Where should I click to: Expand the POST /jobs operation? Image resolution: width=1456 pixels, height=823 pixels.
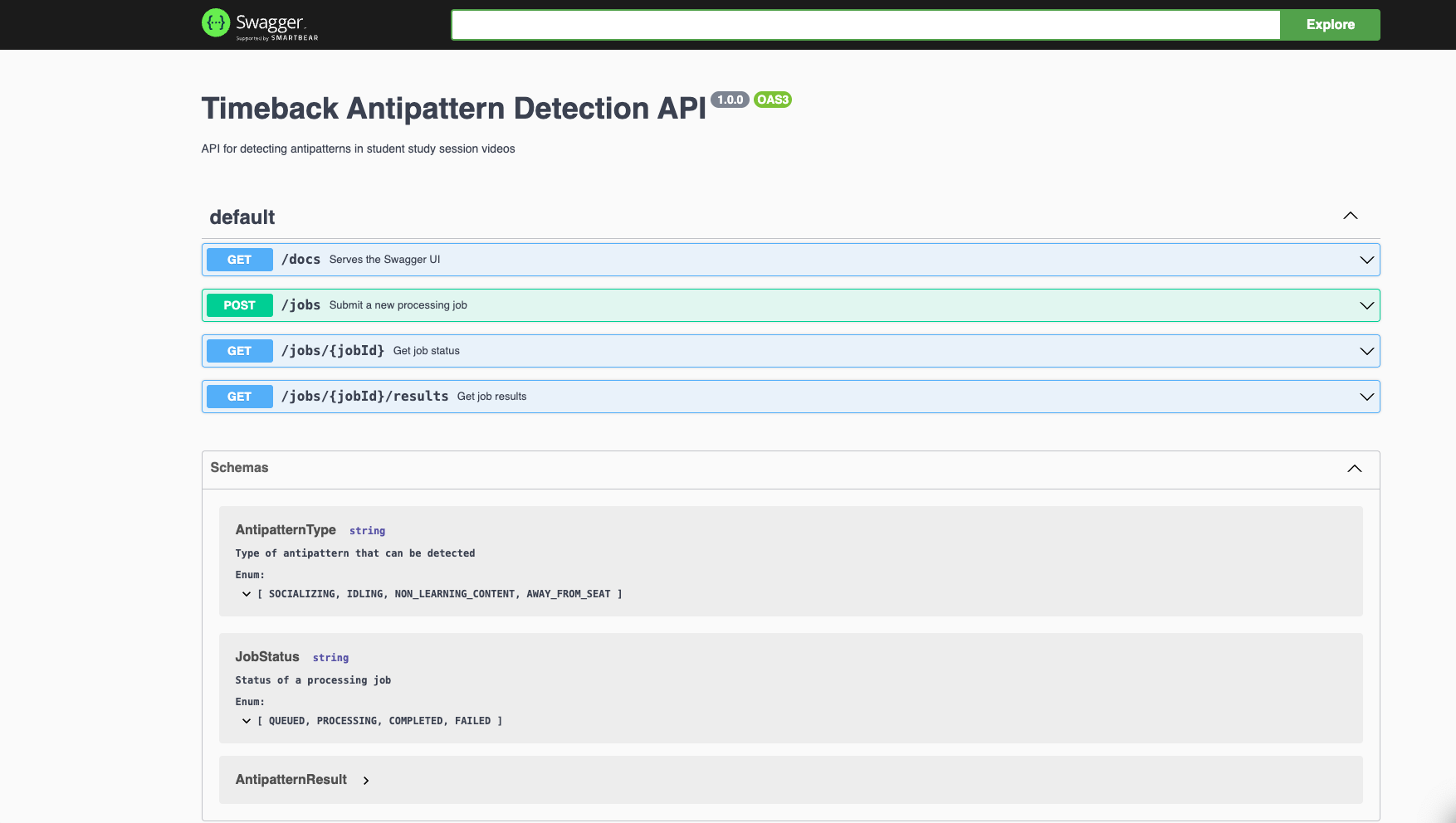click(1366, 304)
